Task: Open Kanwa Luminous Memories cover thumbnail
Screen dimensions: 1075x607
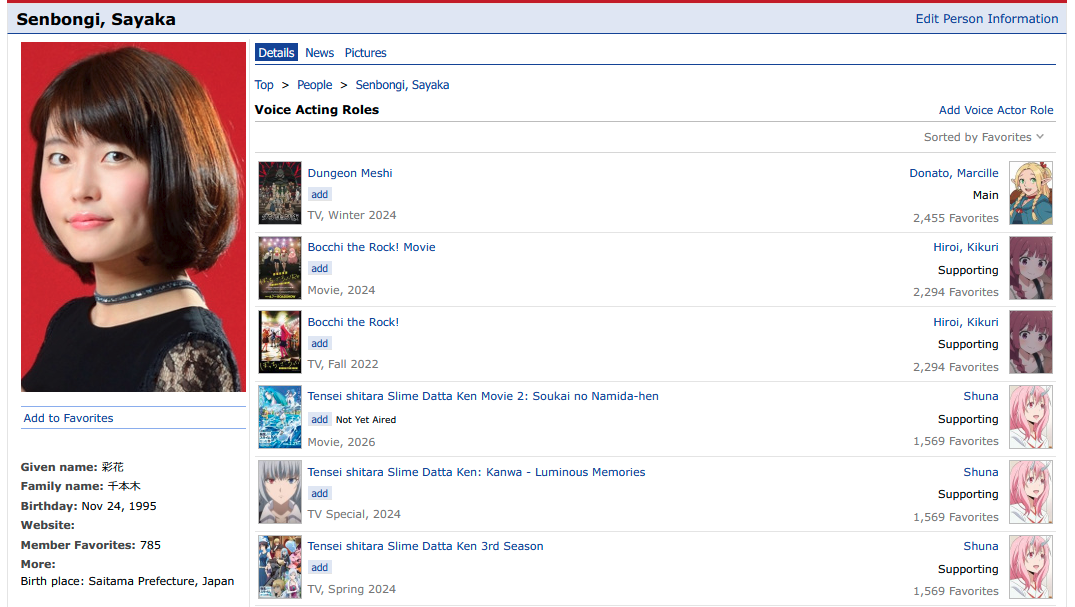Action: [x=280, y=492]
